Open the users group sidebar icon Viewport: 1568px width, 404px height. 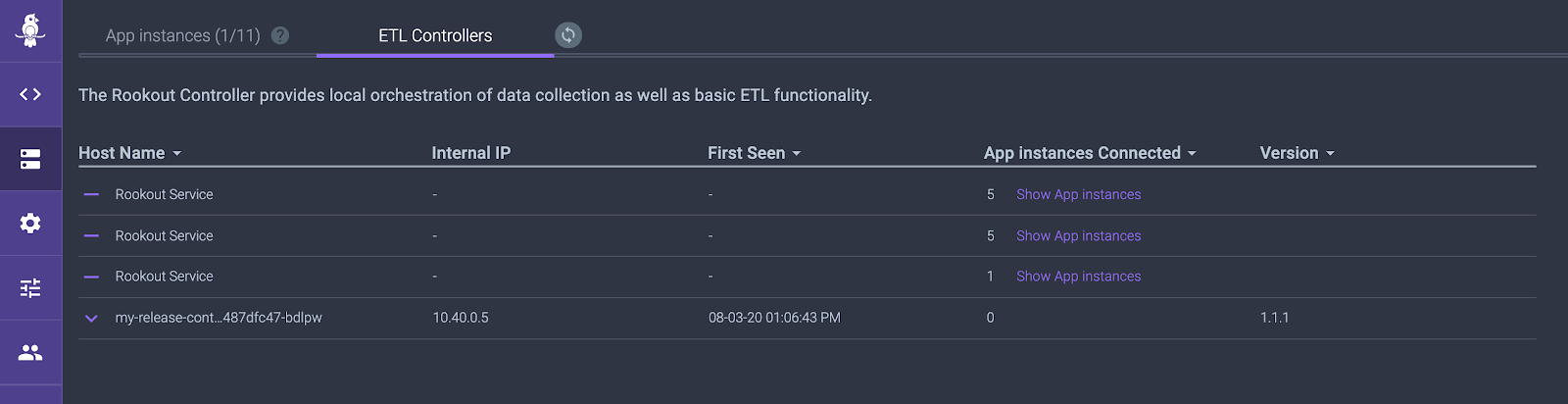coord(30,352)
